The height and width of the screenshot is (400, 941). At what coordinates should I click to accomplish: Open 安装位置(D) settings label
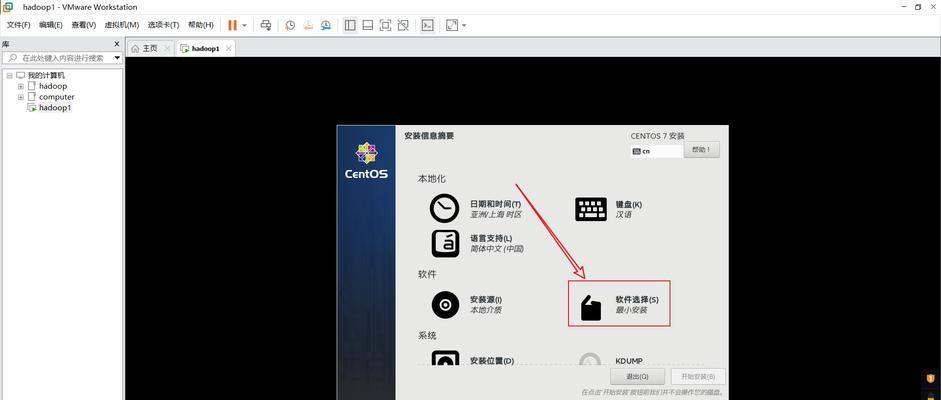point(492,361)
